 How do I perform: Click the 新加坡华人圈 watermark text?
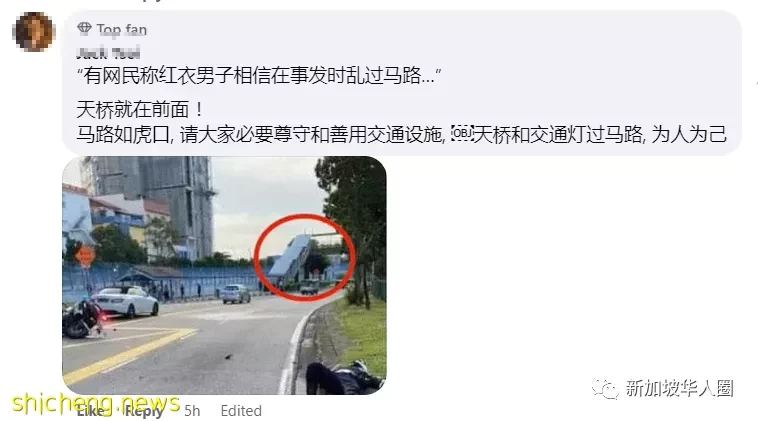click(679, 388)
